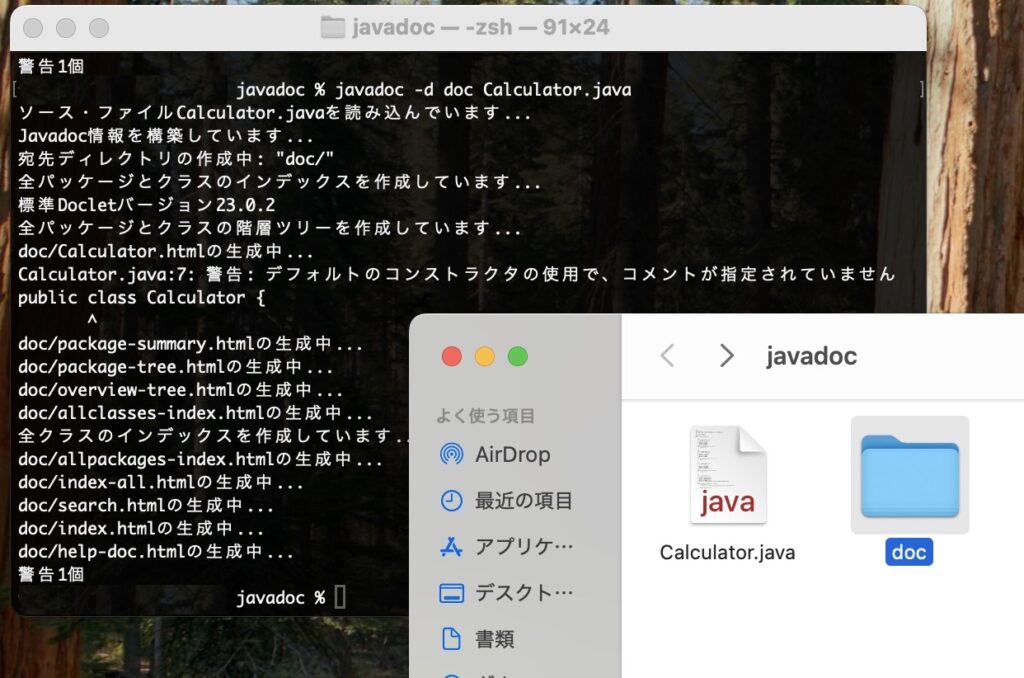Open 書類 documents in the Finder sidebar
This screenshot has height=678, width=1024.
477,639
